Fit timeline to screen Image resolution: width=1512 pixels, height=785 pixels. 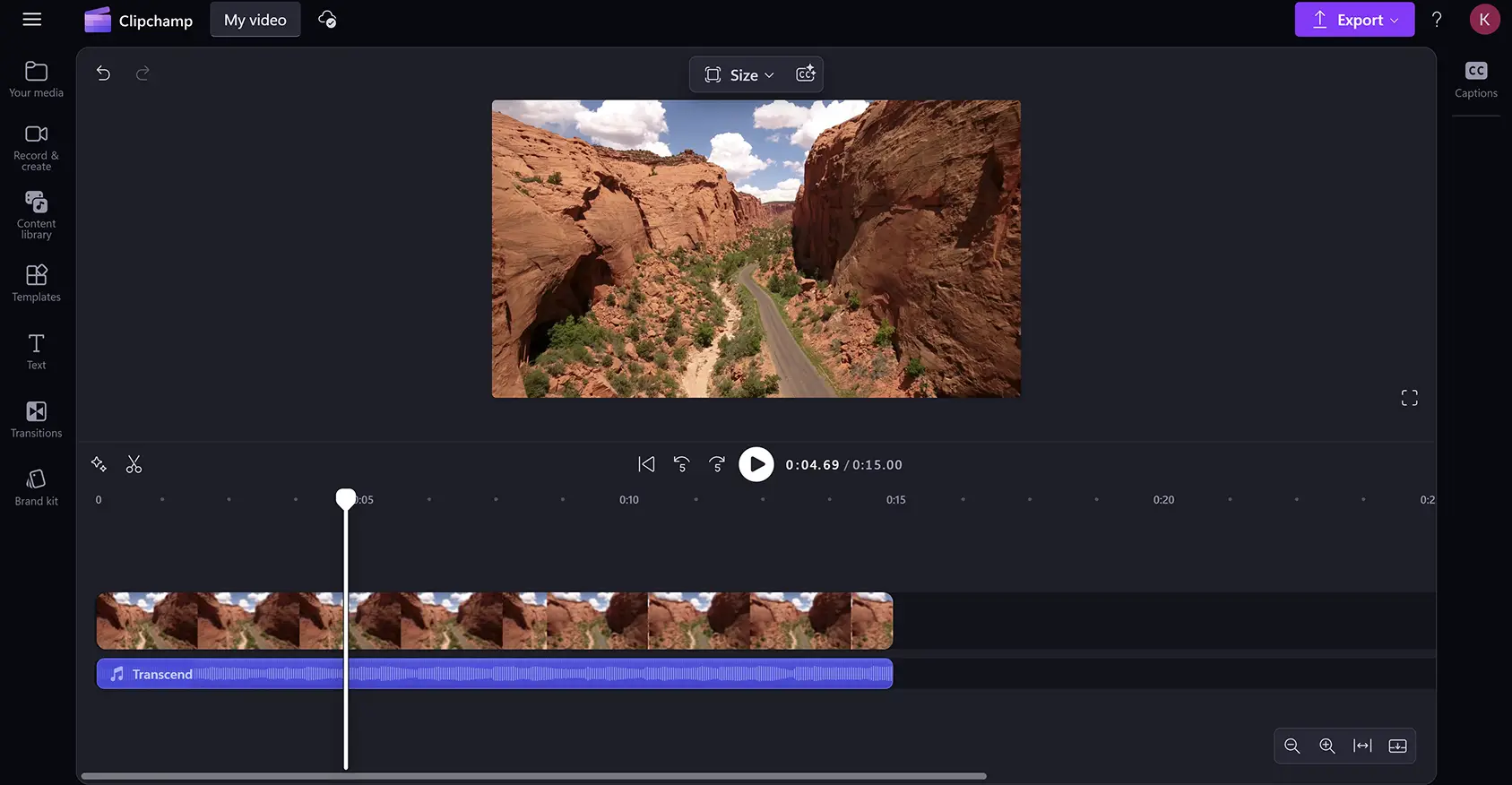click(1362, 746)
